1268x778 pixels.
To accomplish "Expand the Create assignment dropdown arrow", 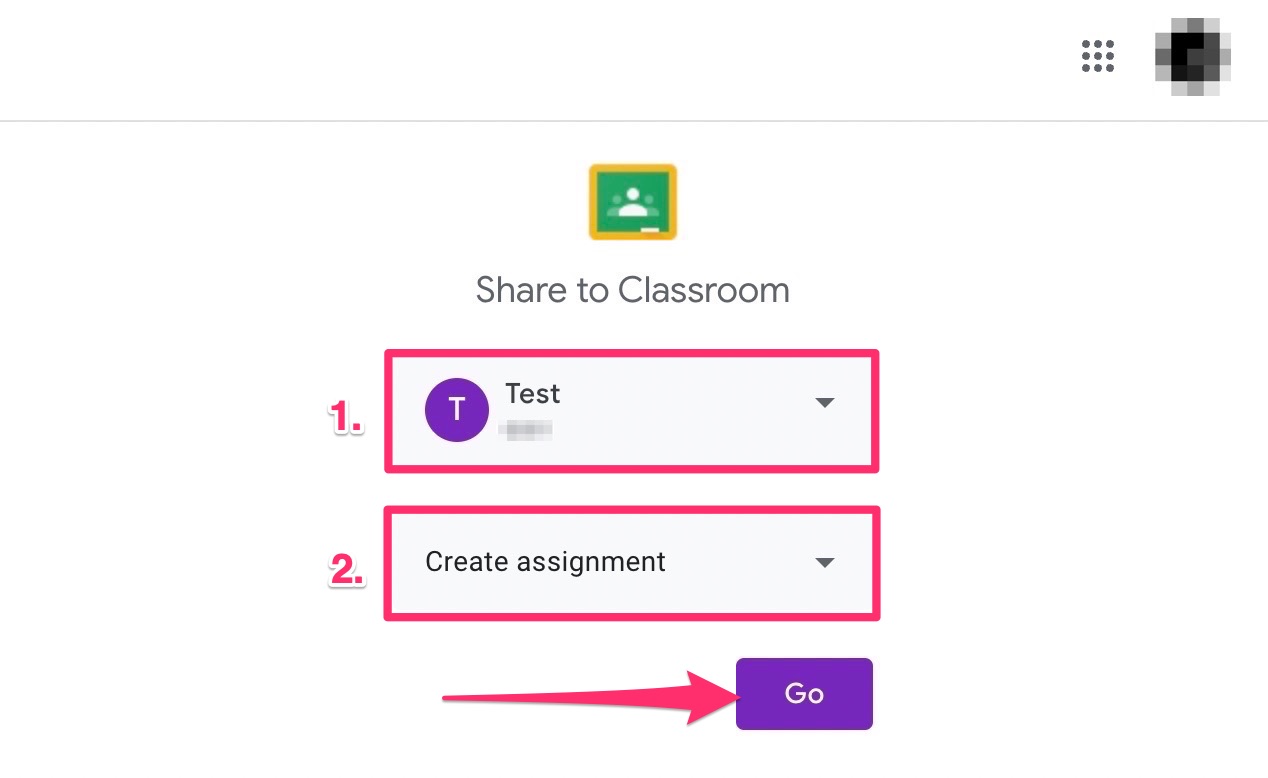I will [x=824, y=563].
